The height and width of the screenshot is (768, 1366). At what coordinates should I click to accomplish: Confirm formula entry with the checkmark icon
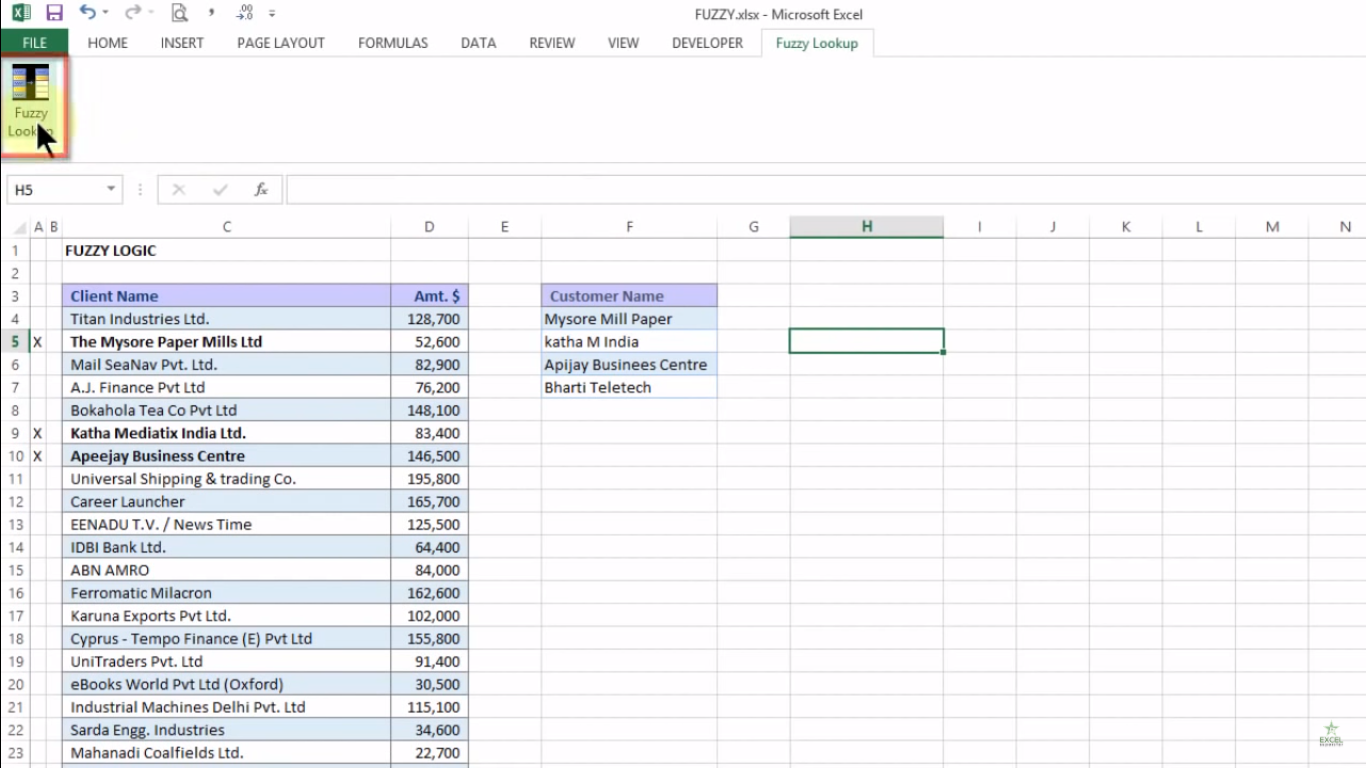point(221,190)
